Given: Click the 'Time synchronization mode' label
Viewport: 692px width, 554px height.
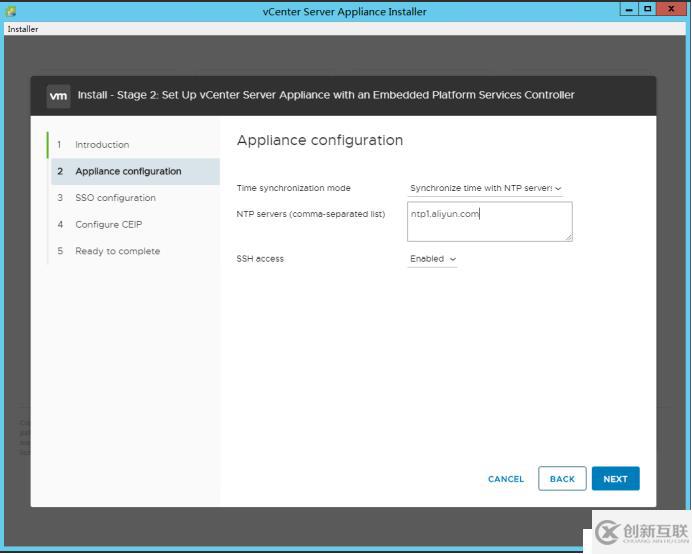Looking at the screenshot, I should (293, 188).
